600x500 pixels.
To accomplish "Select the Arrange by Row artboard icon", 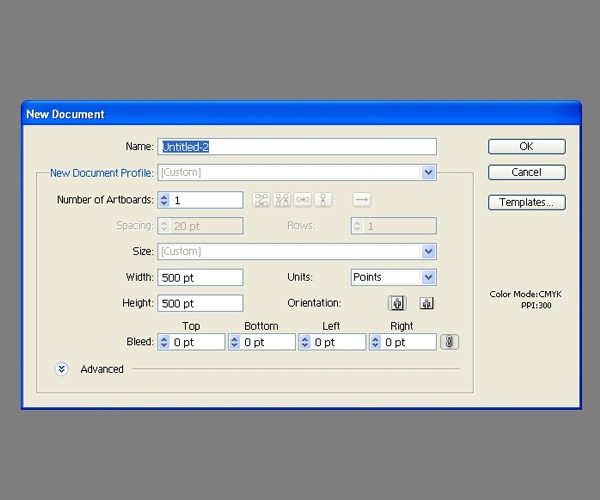I will point(302,200).
